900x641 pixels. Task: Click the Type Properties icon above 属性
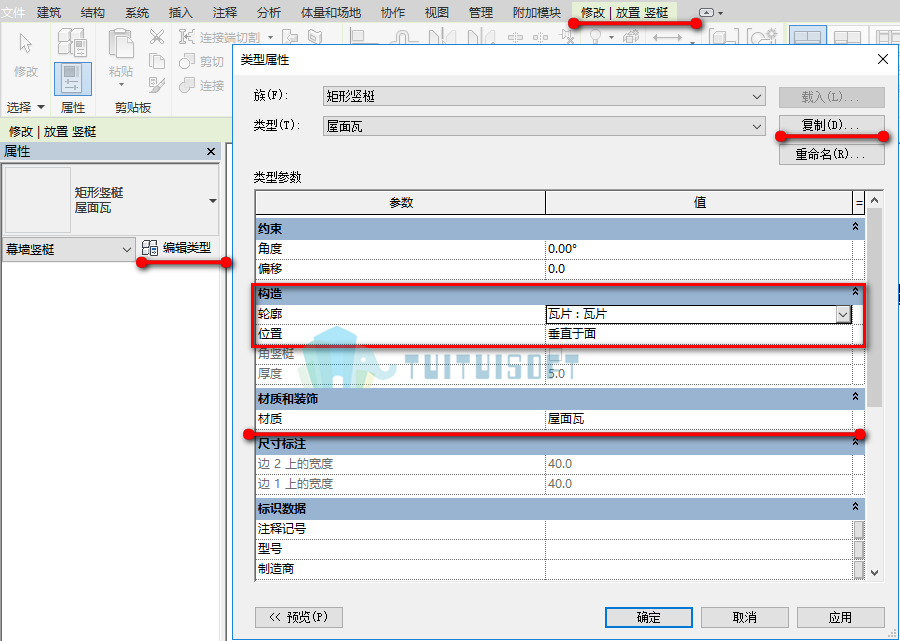[72, 42]
